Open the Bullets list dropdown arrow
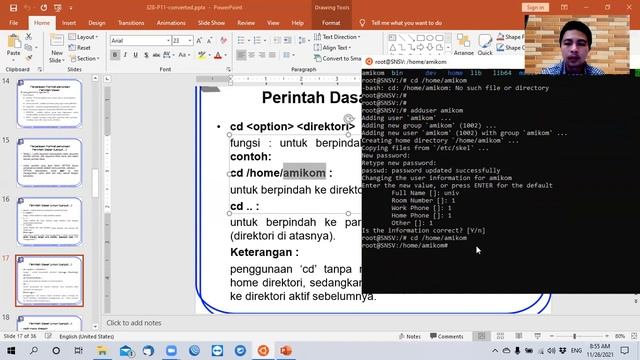Viewport: 640px width, 360px height. (x=249, y=40)
